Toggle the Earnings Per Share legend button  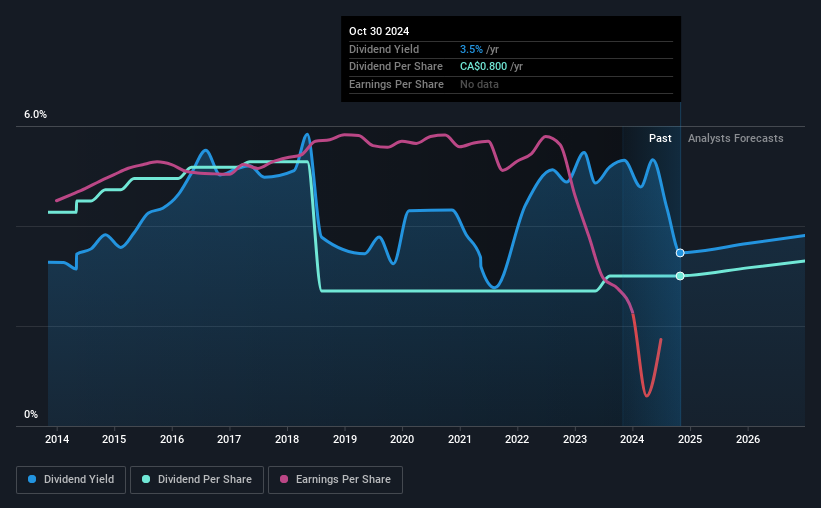(x=335, y=480)
